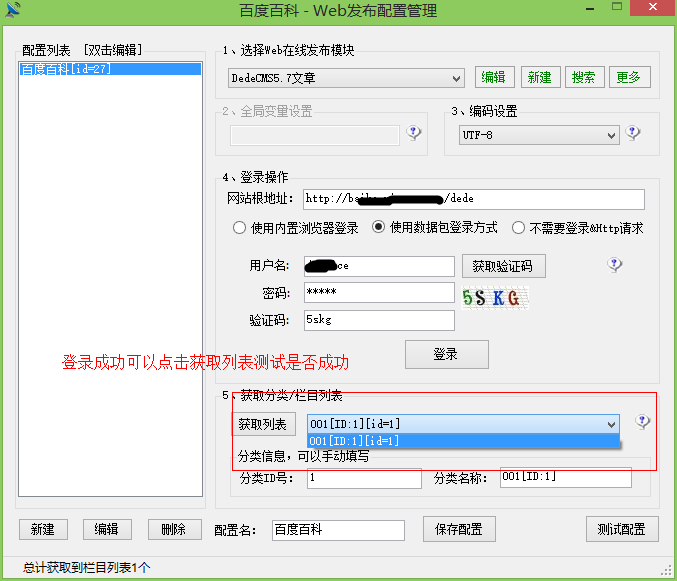
Task: Click the 验证码 input field
Action: tap(379, 320)
